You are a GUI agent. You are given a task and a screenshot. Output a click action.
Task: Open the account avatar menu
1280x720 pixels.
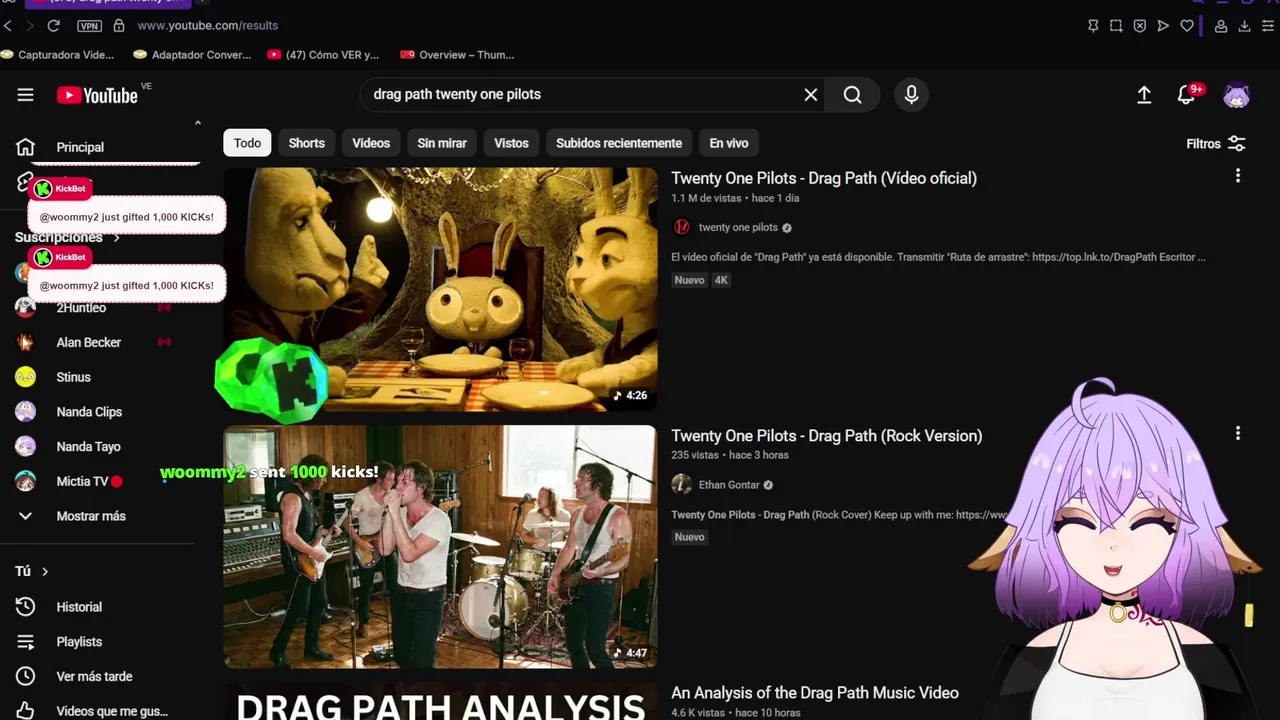[1237, 95]
